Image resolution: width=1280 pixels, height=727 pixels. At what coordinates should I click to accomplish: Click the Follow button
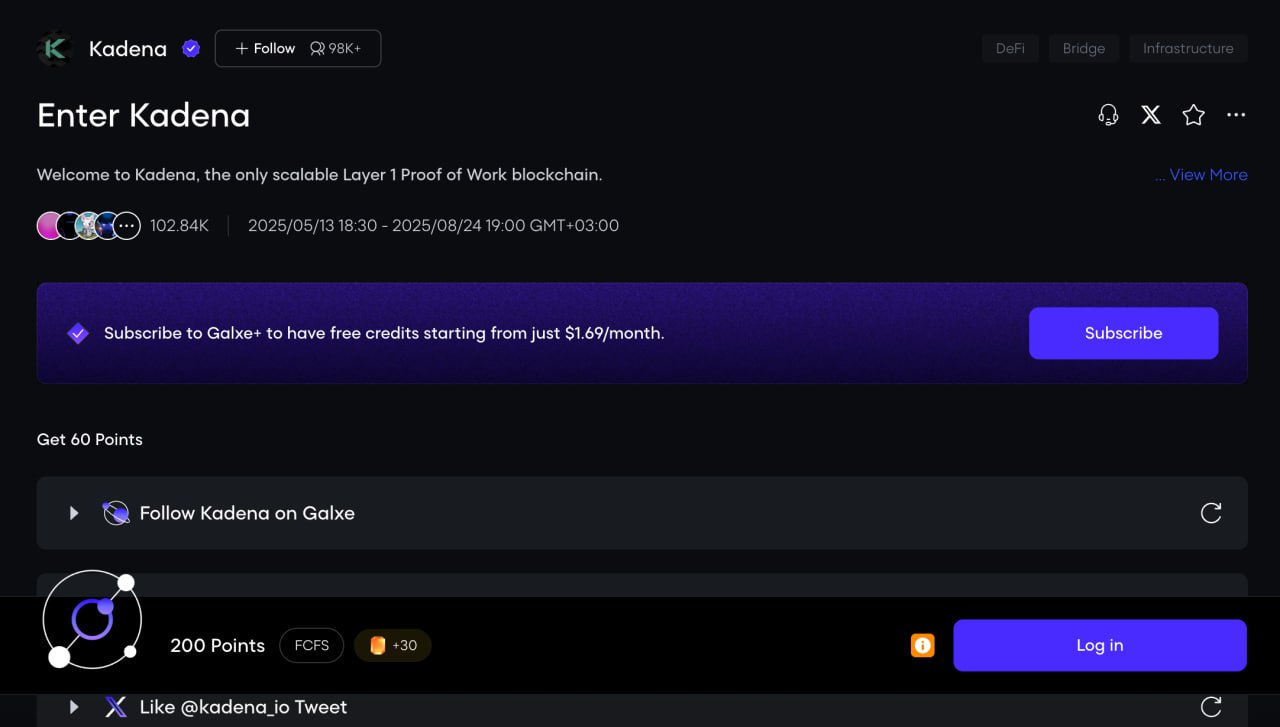pos(264,48)
